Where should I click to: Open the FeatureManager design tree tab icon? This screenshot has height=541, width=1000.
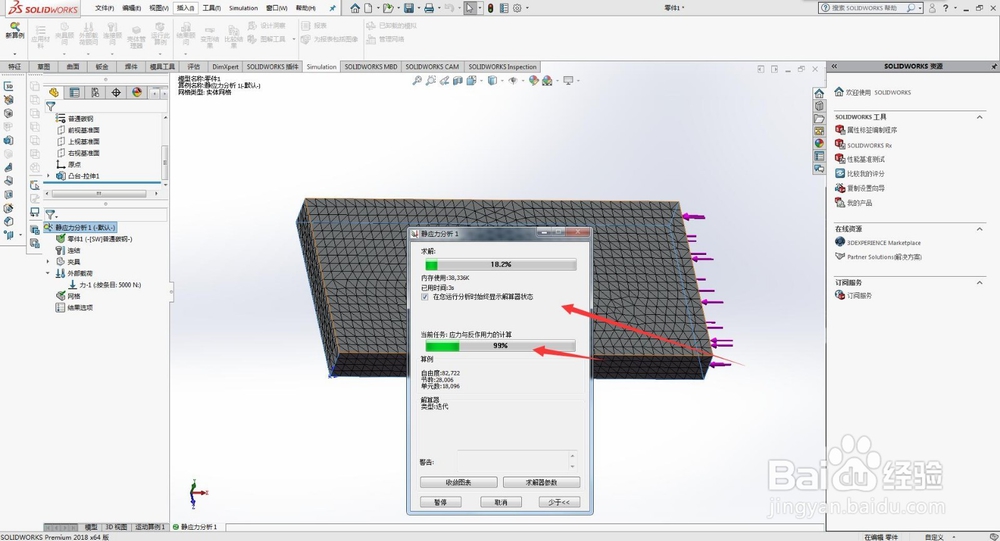point(54,93)
